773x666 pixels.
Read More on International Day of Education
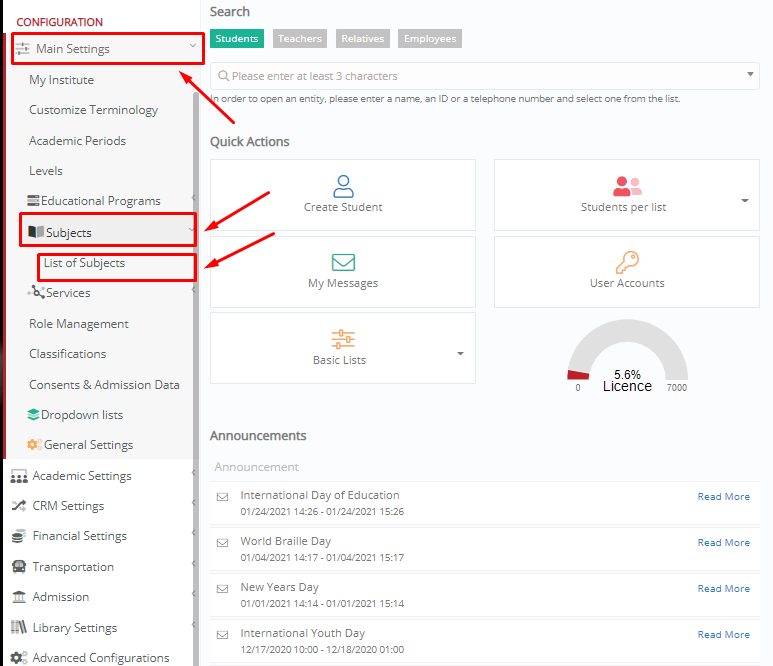(x=724, y=496)
